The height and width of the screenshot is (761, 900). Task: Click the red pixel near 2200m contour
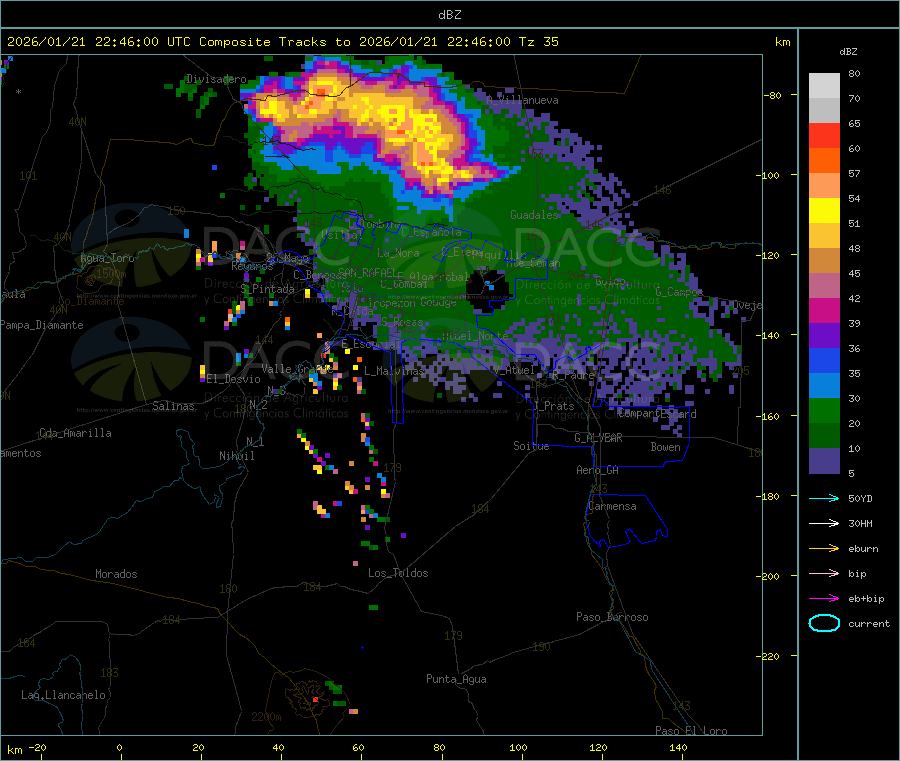pyautogui.click(x=315, y=700)
